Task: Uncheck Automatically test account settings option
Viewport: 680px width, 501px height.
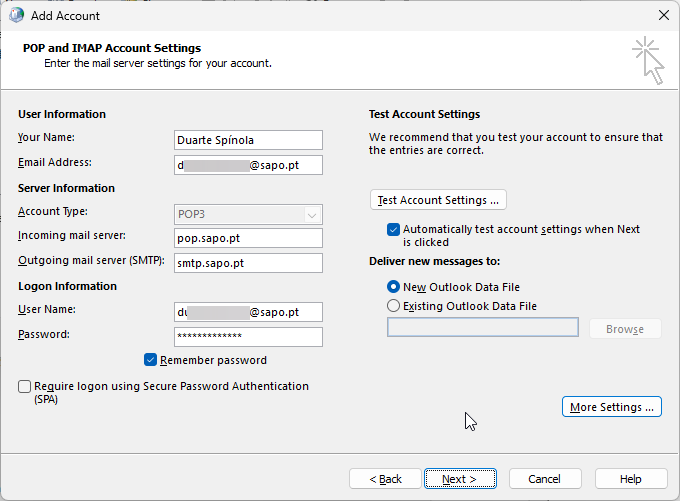Action: (393, 229)
